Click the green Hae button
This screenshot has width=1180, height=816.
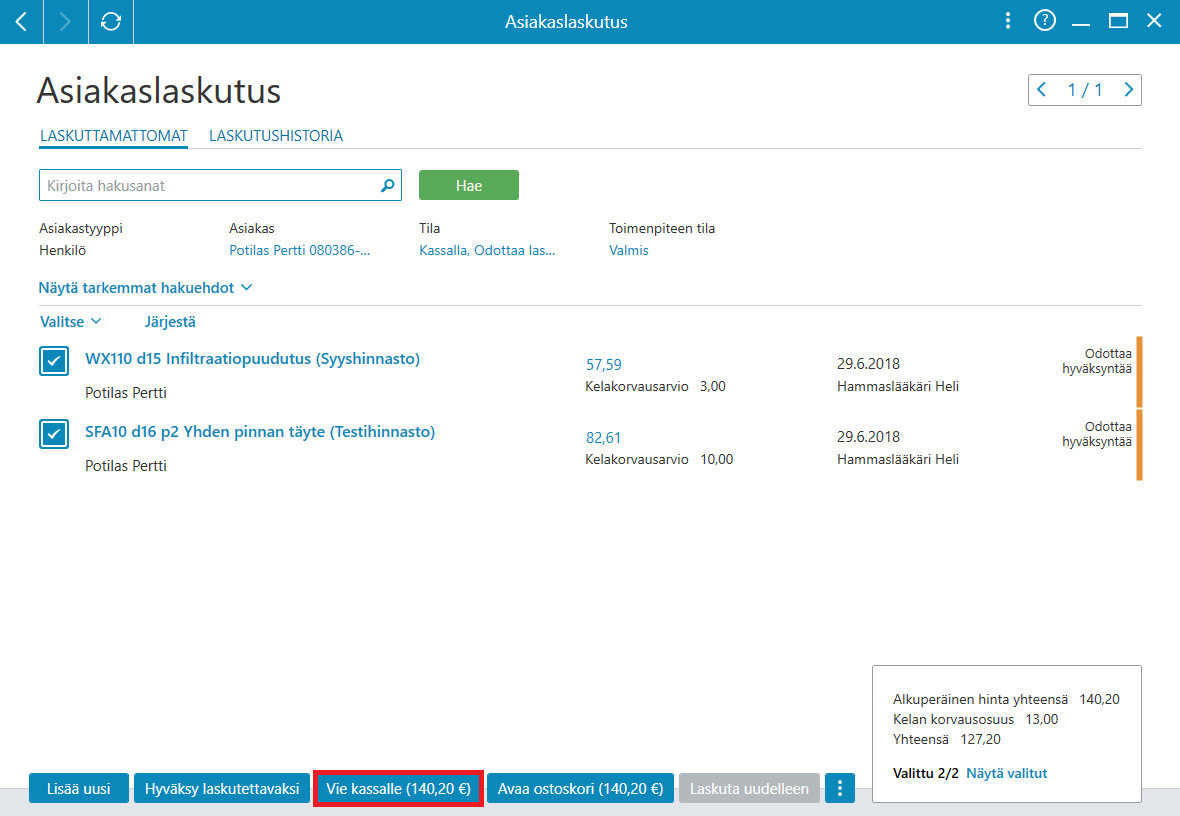click(x=469, y=185)
